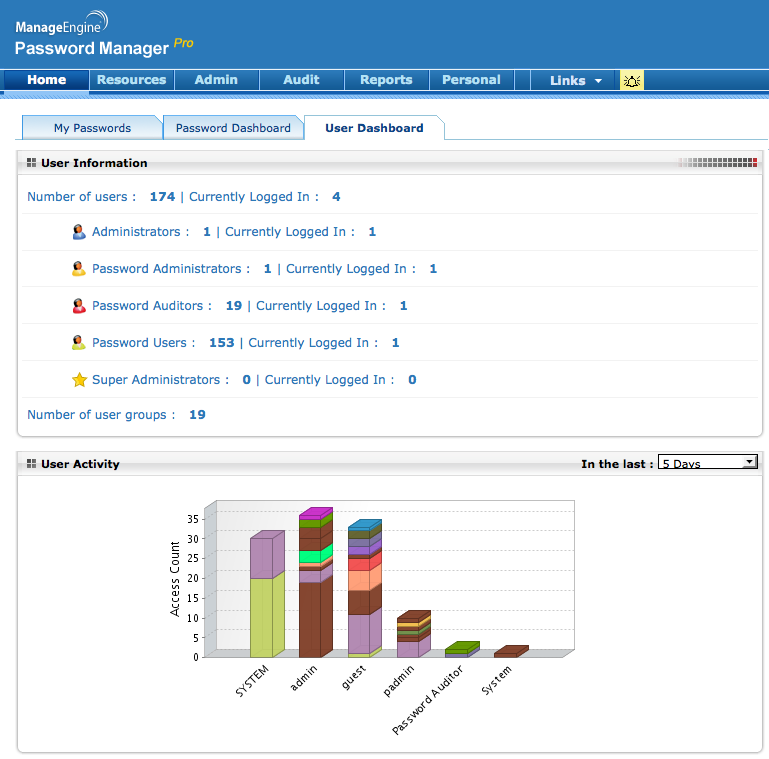
Task: Switch to Password Dashboard tab
Action: click(x=233, y=128)
